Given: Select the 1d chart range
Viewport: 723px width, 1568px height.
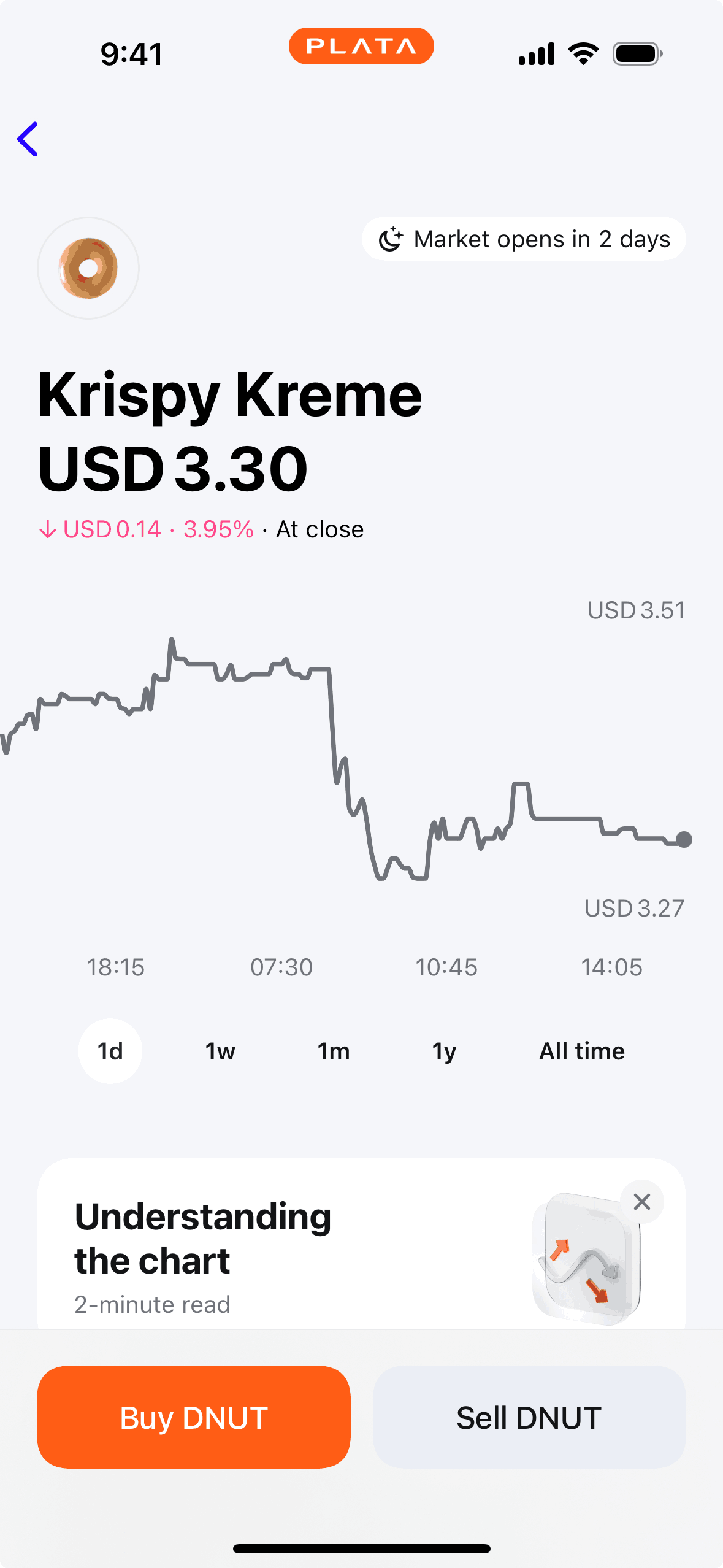Looking at the screenshot, I should pos(110,1051).
